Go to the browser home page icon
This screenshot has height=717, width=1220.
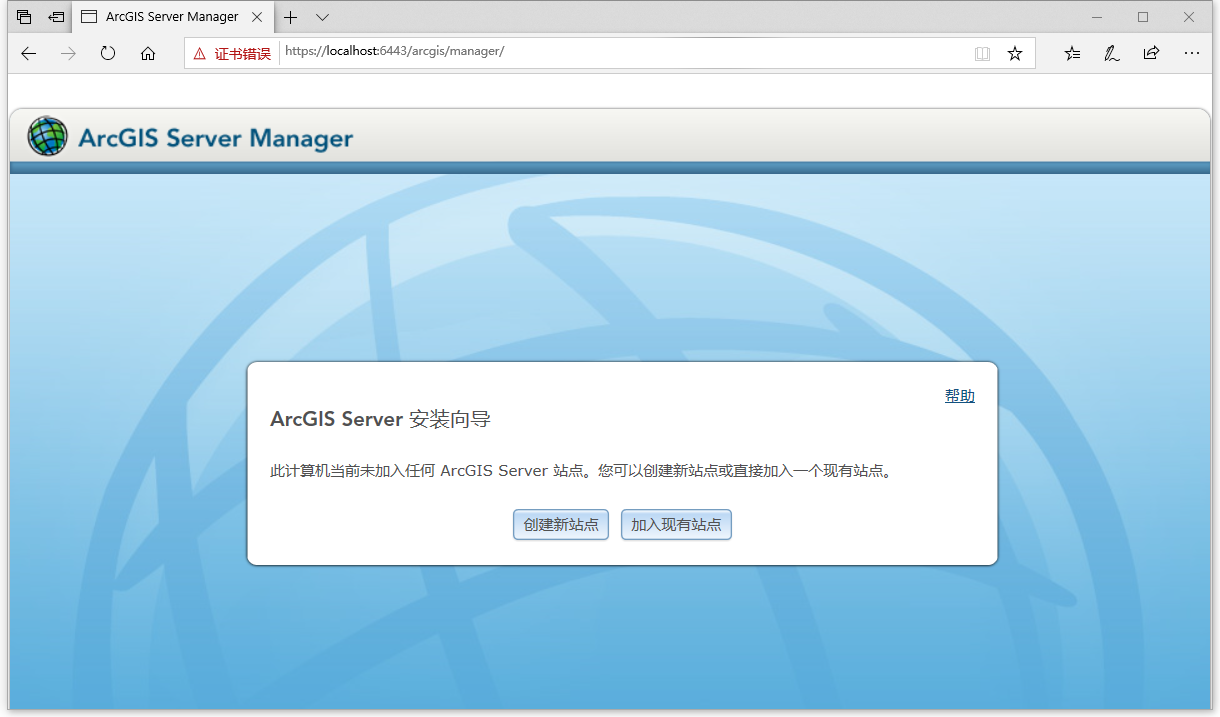point(148,54)
